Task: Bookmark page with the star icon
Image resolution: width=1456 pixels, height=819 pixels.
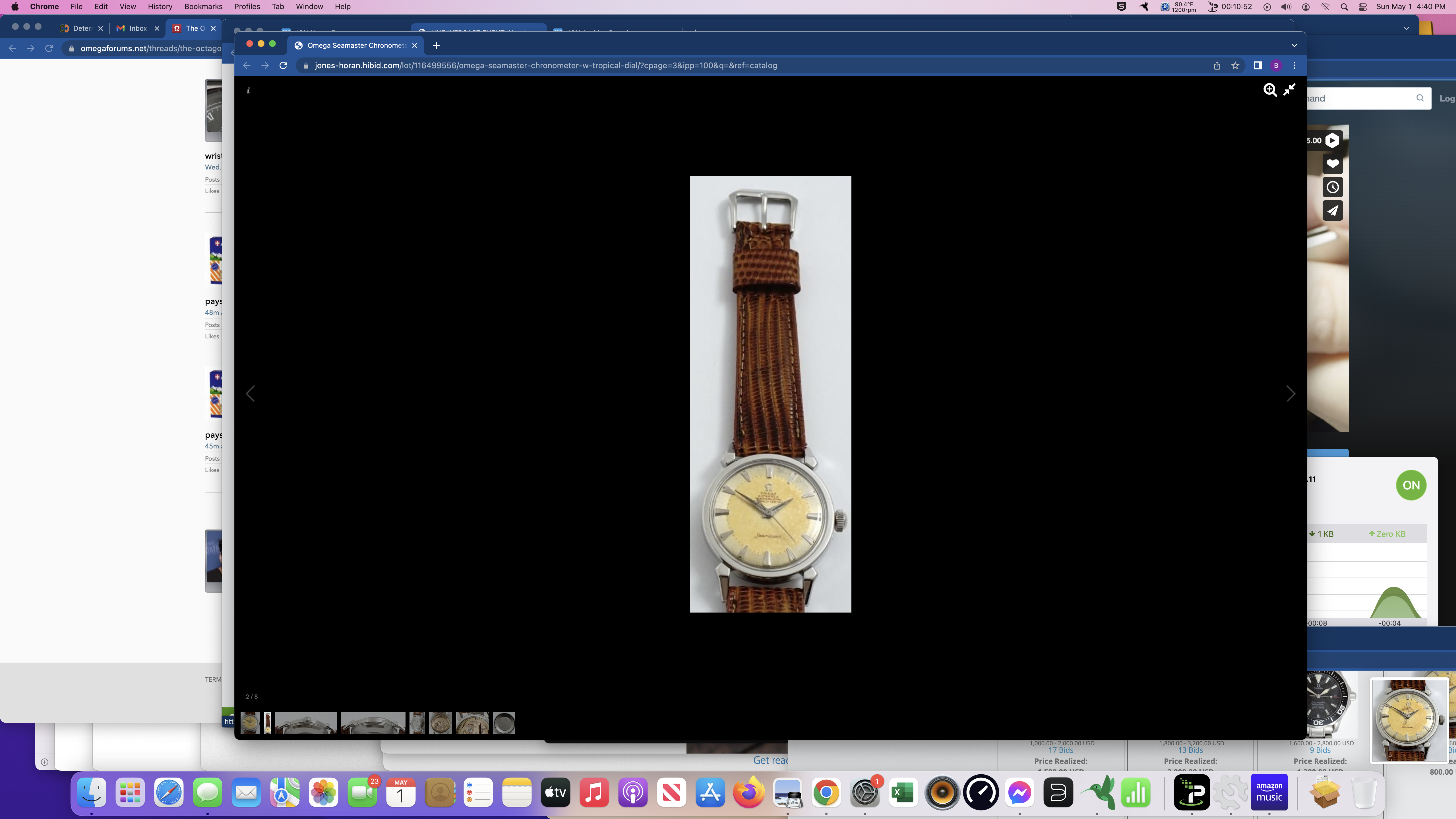Action: pyautogui.click(x=1235, y=66)
